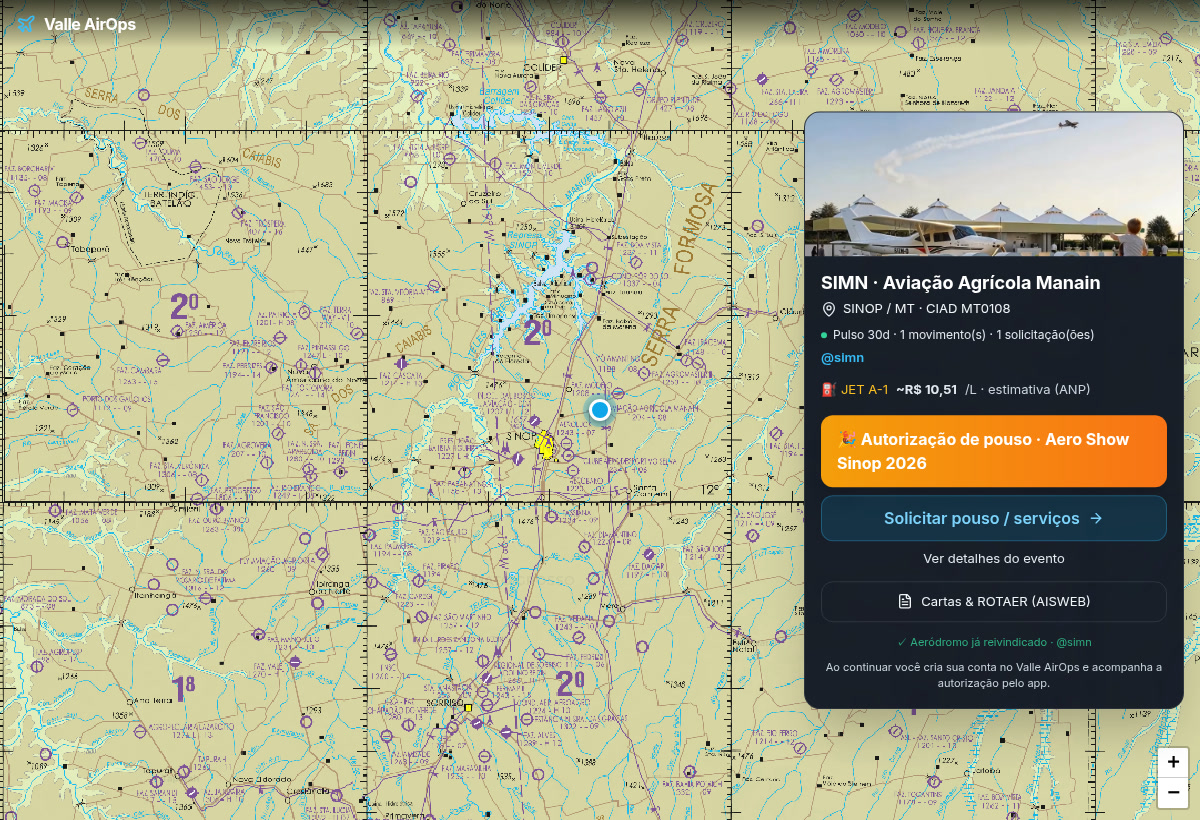
Task: Click the Pulso 30d movements and requests line
Action: click(x=963, y=334)
